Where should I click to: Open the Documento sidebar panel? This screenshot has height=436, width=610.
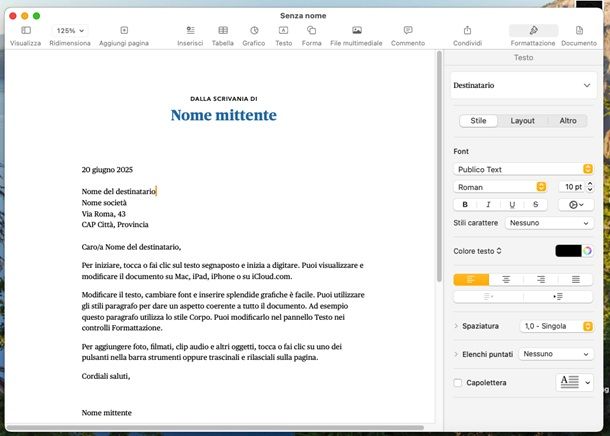coord(578,31)
